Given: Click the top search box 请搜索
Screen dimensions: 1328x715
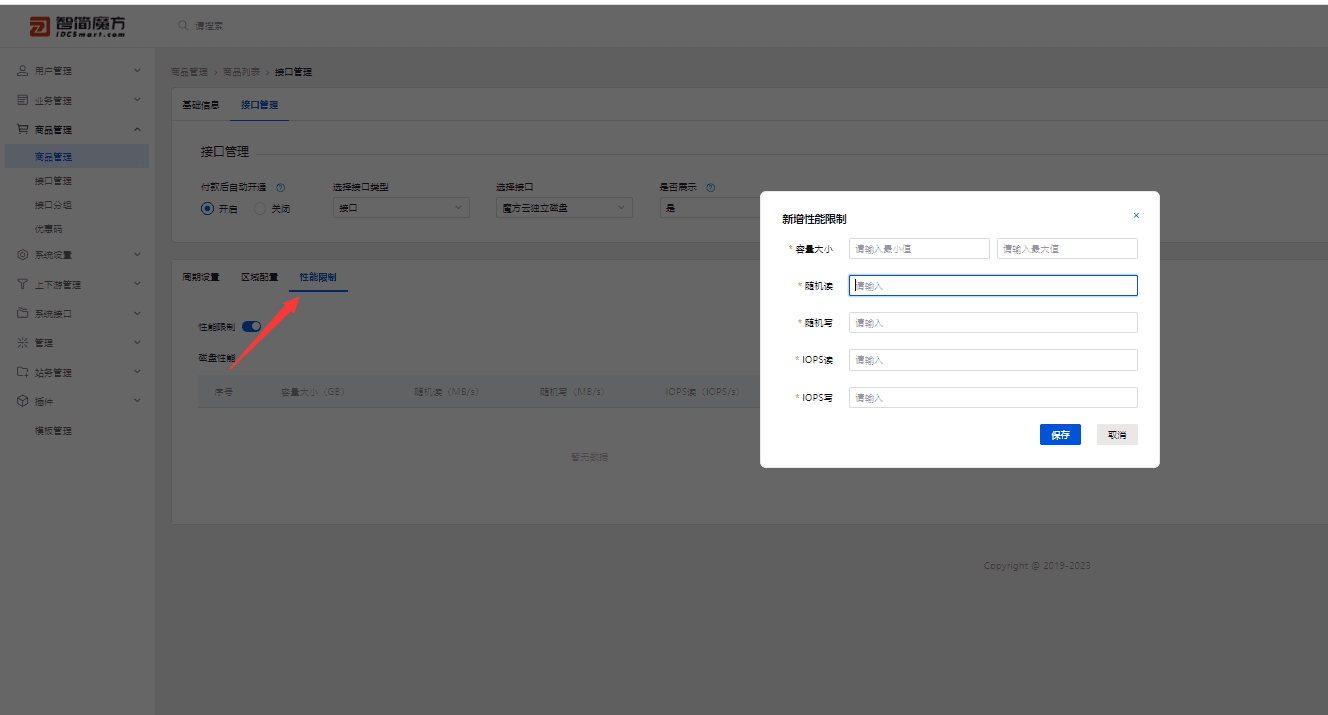Looking at the screenshot, I should click(210, 25).
